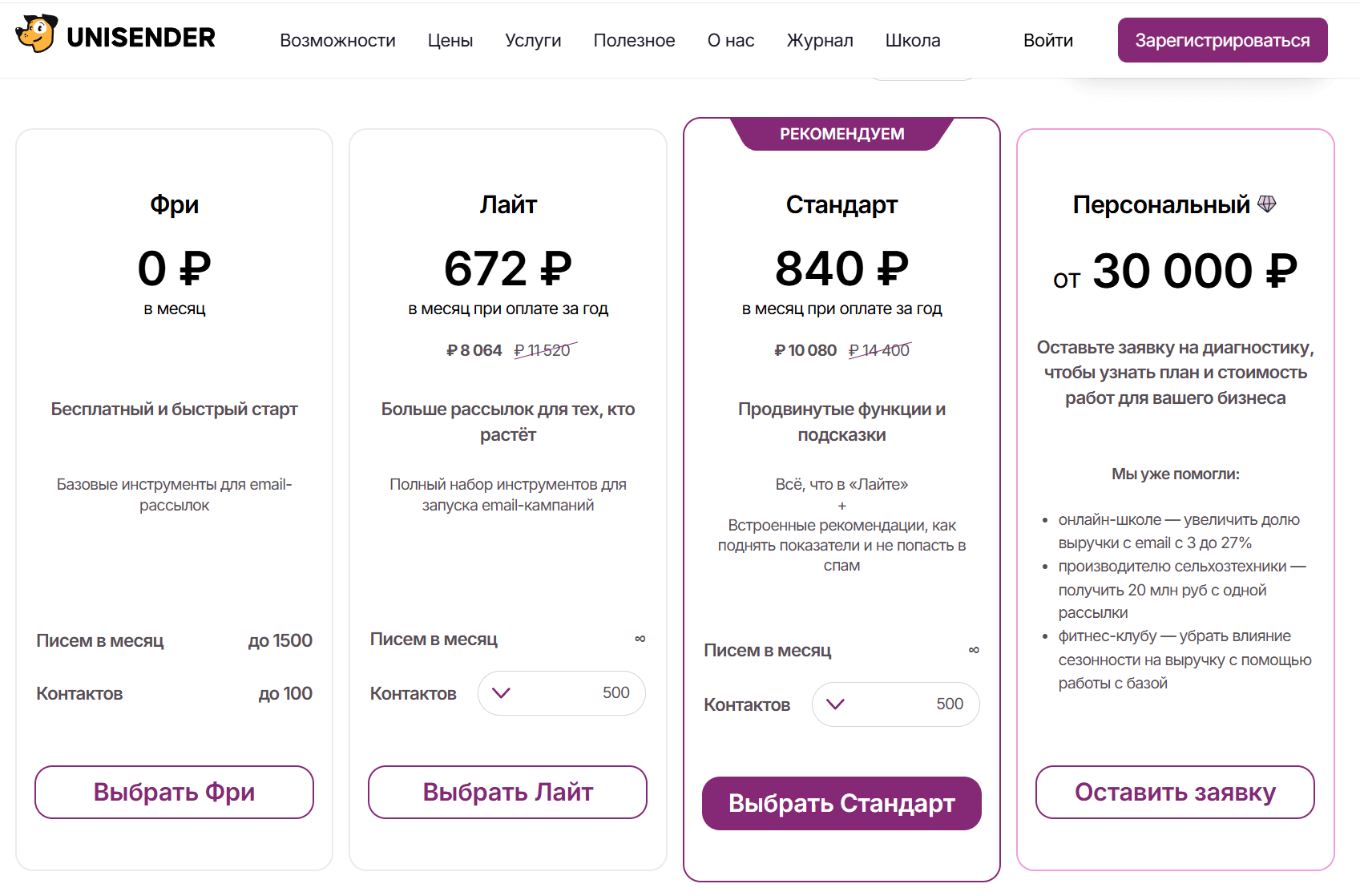
Task: Click the diamond icon next to Персональный
Action: click(x=1266, y=204)
